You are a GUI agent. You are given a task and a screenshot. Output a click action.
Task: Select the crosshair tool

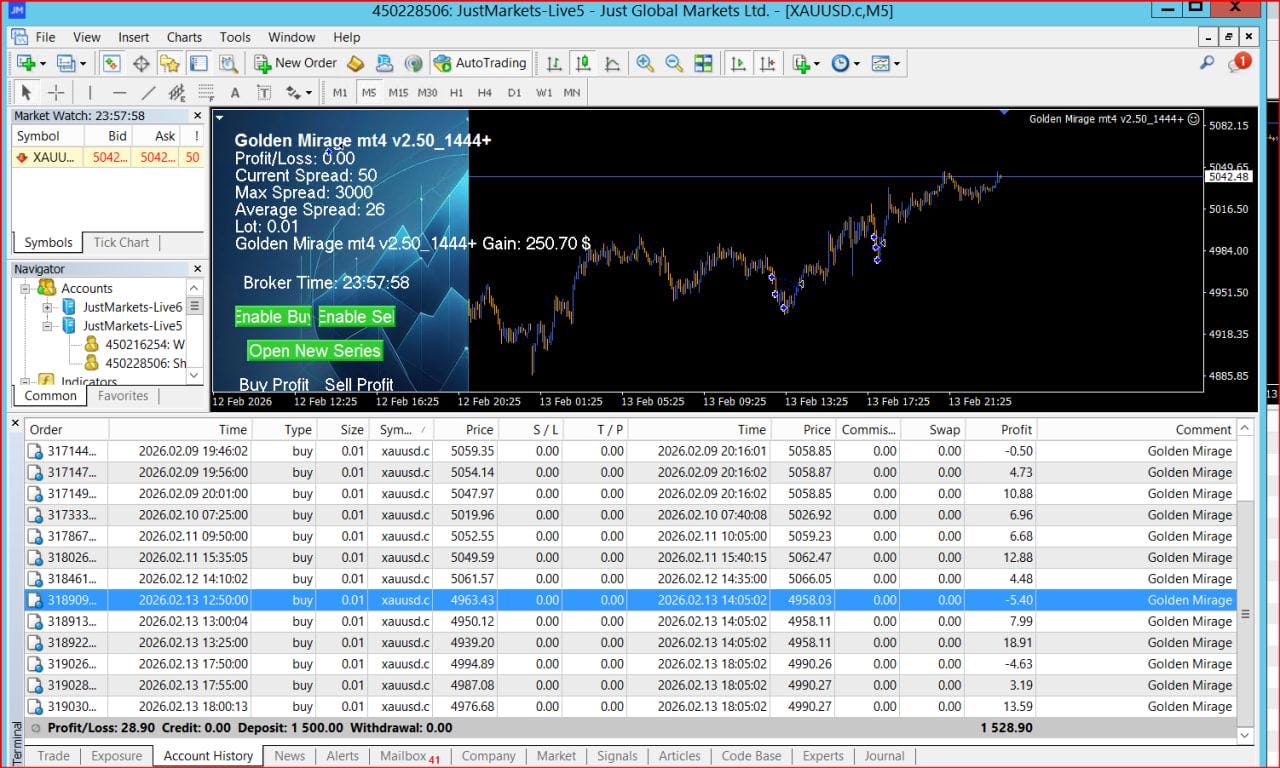(56, 92)
